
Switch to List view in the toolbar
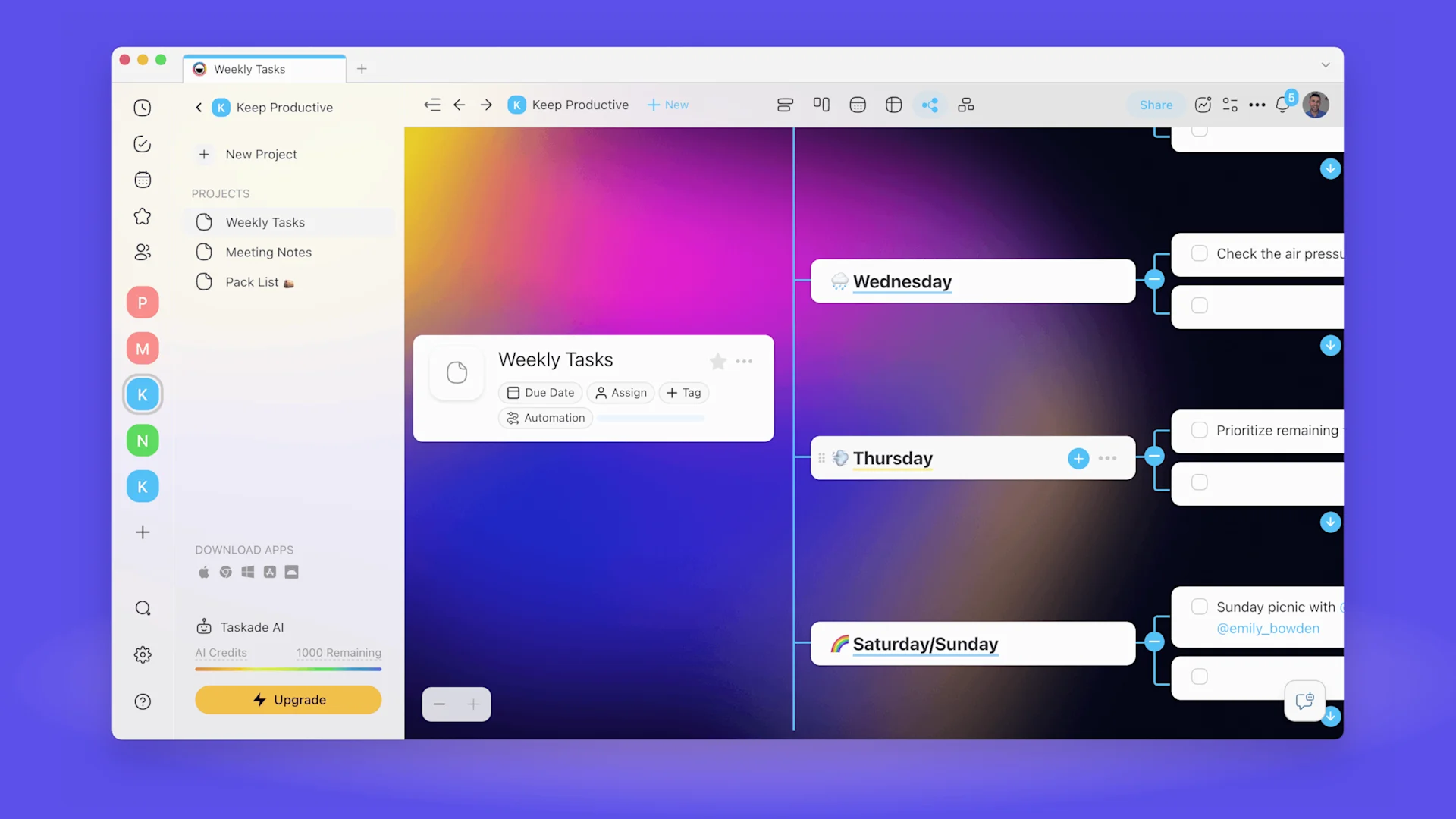pos(785,105)
